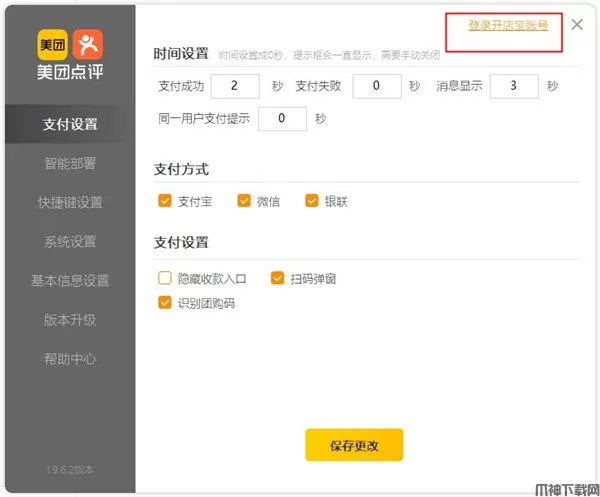The image size is (600, 497).
Task: Click the 支付成功 seconds input field
Action: tap(237, 86)
